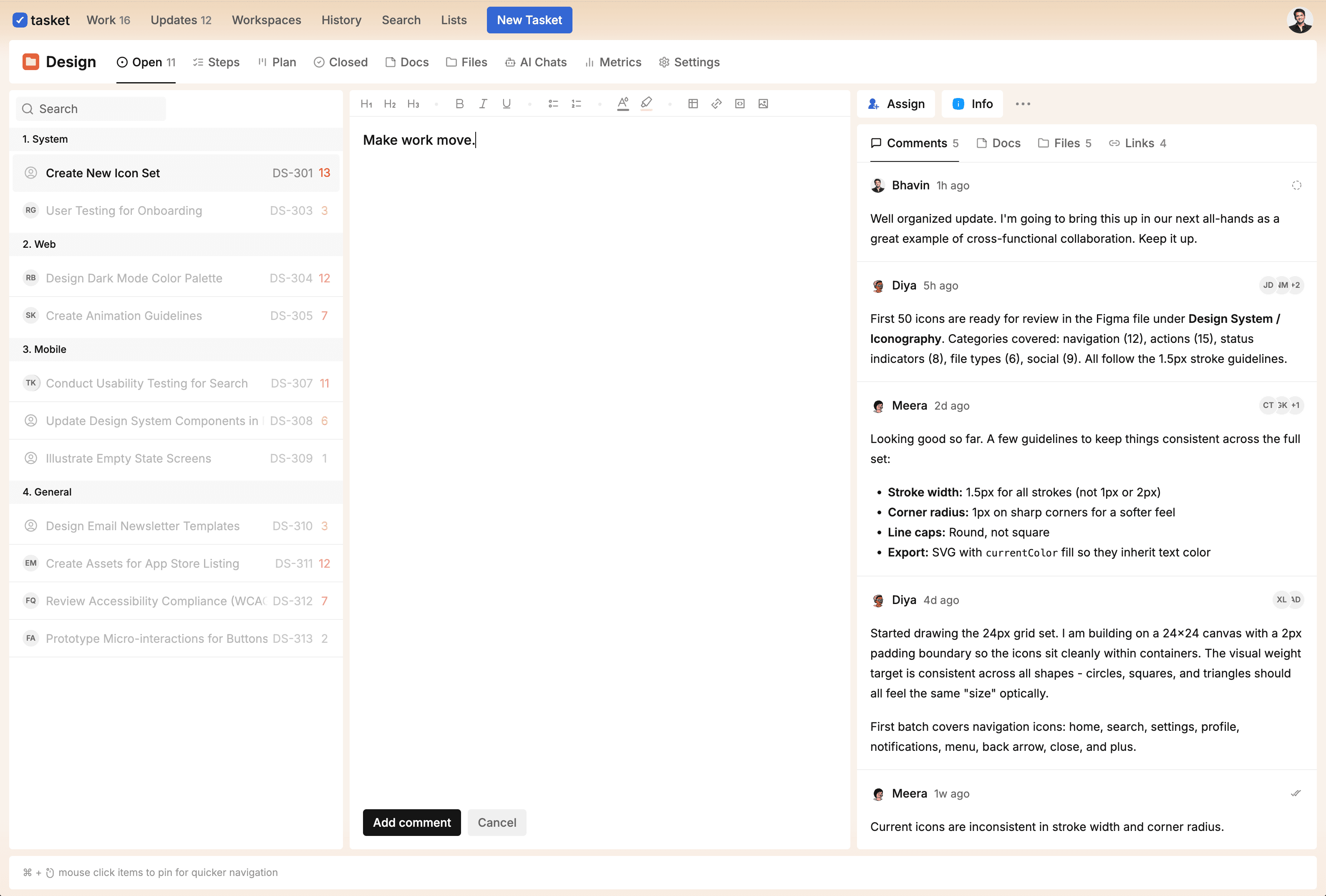Toggle the status circle on Bhavin's comment
This screenshot has width=1326, height=896.
[x=1296, y=185]
